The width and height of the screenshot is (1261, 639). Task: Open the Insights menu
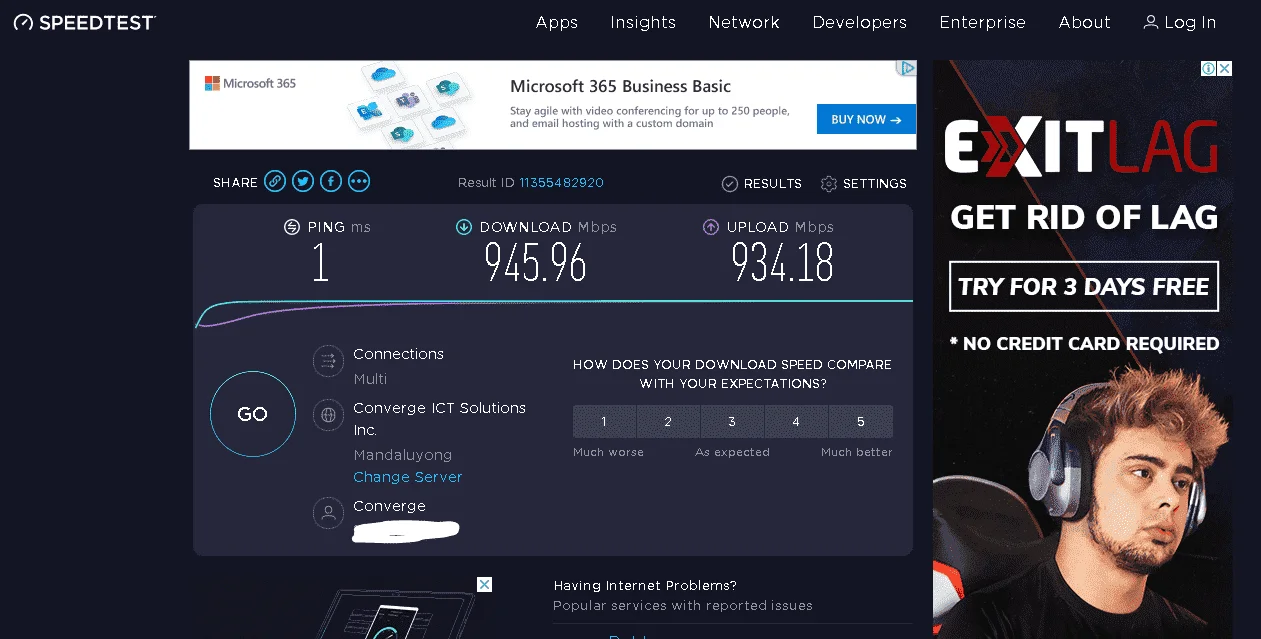click(643, 22)
